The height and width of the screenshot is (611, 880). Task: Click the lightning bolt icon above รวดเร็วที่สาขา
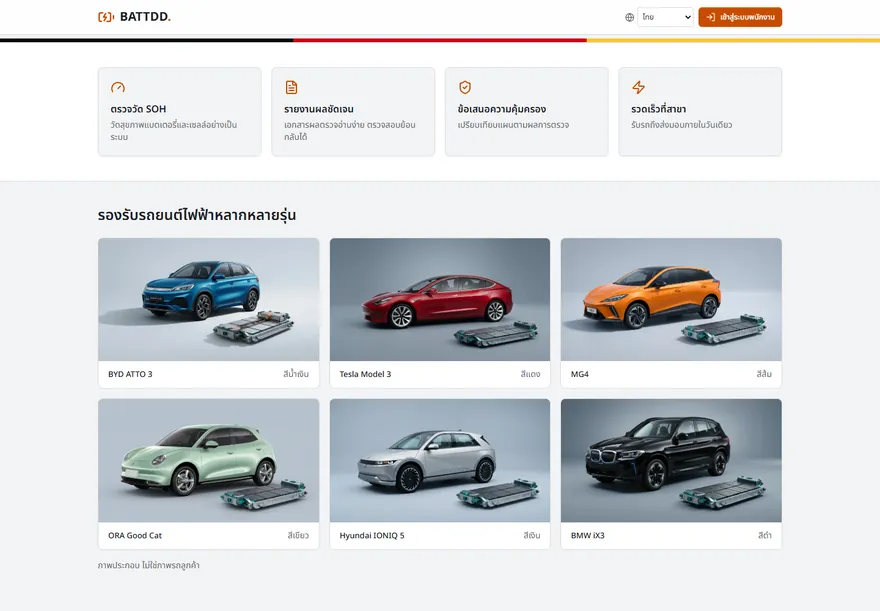point(638,87)
